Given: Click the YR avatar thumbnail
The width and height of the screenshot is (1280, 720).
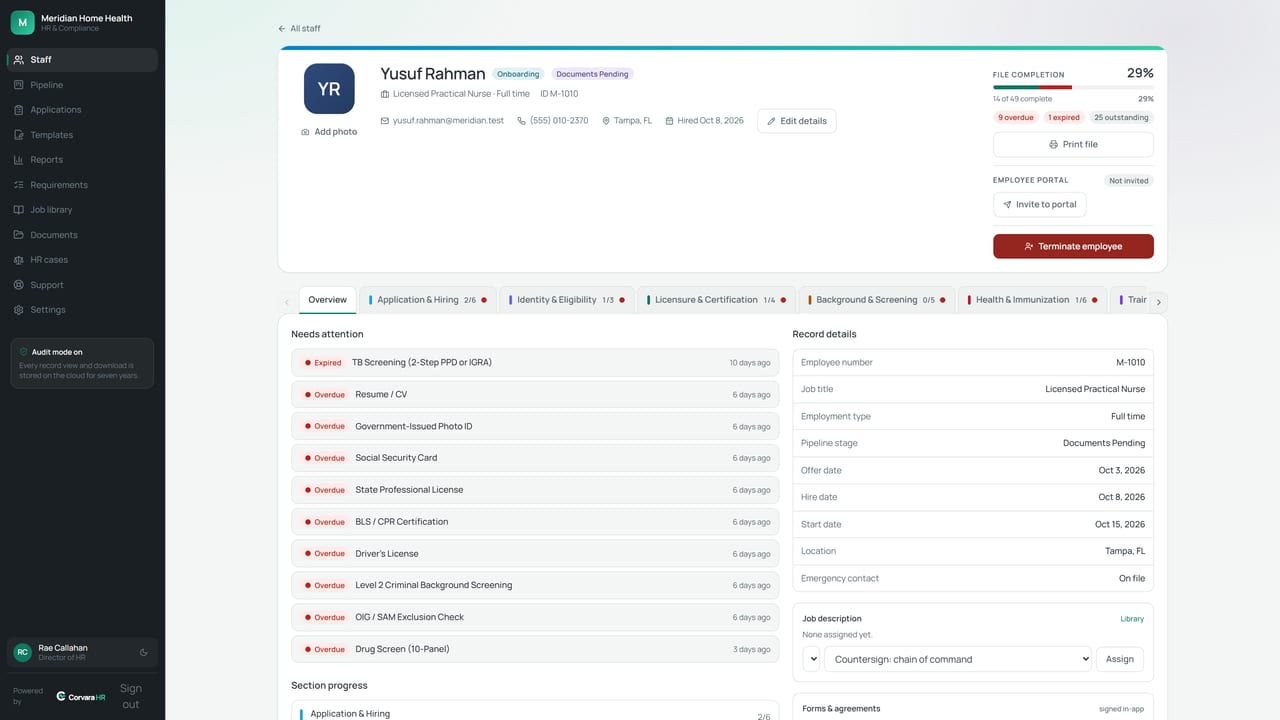Looking at the screenshot, I should (x=329, y=89).
